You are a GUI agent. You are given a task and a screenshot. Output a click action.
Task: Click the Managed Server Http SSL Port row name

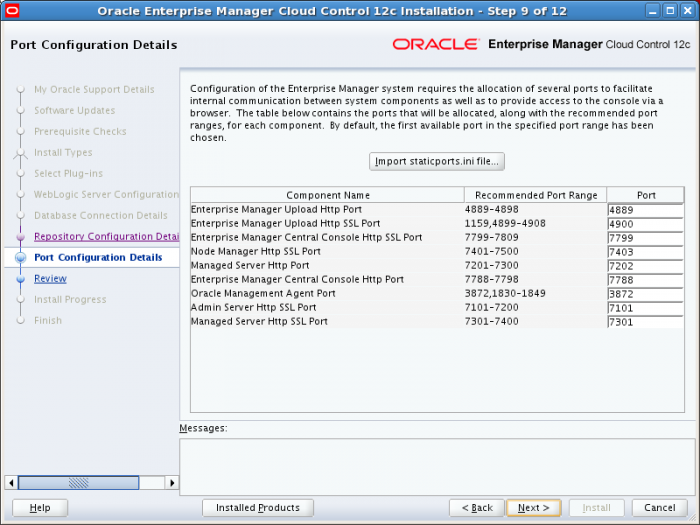pos(259,321)
